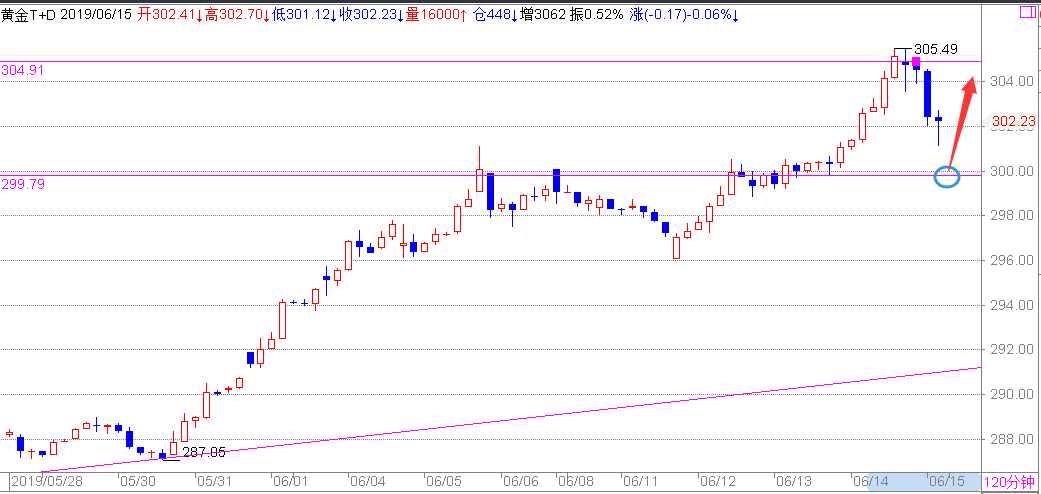
Task: Click the amplitude 振0.52% value
Action: tap(597, 15)
